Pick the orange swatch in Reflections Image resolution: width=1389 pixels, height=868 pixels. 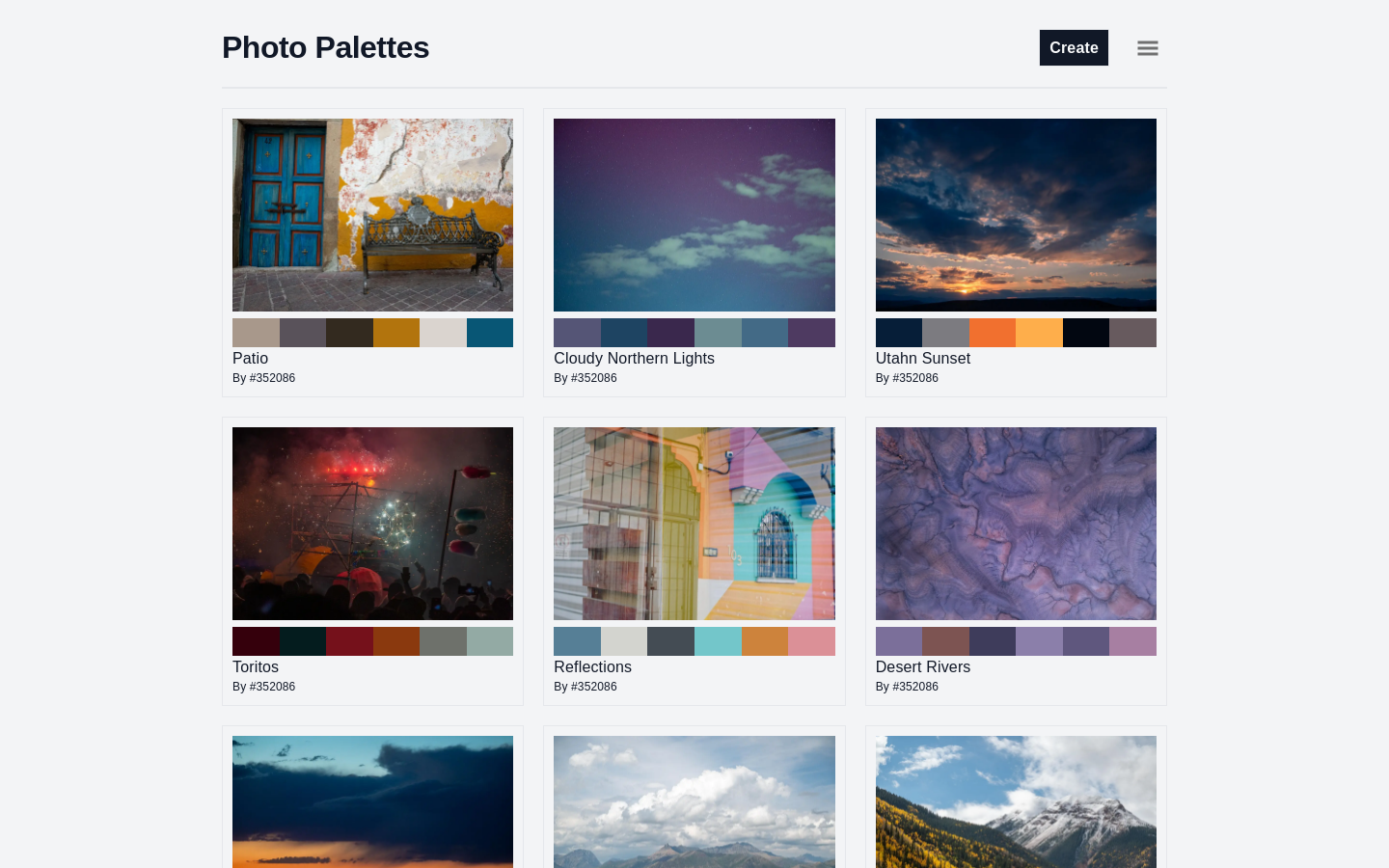[765, 641]
